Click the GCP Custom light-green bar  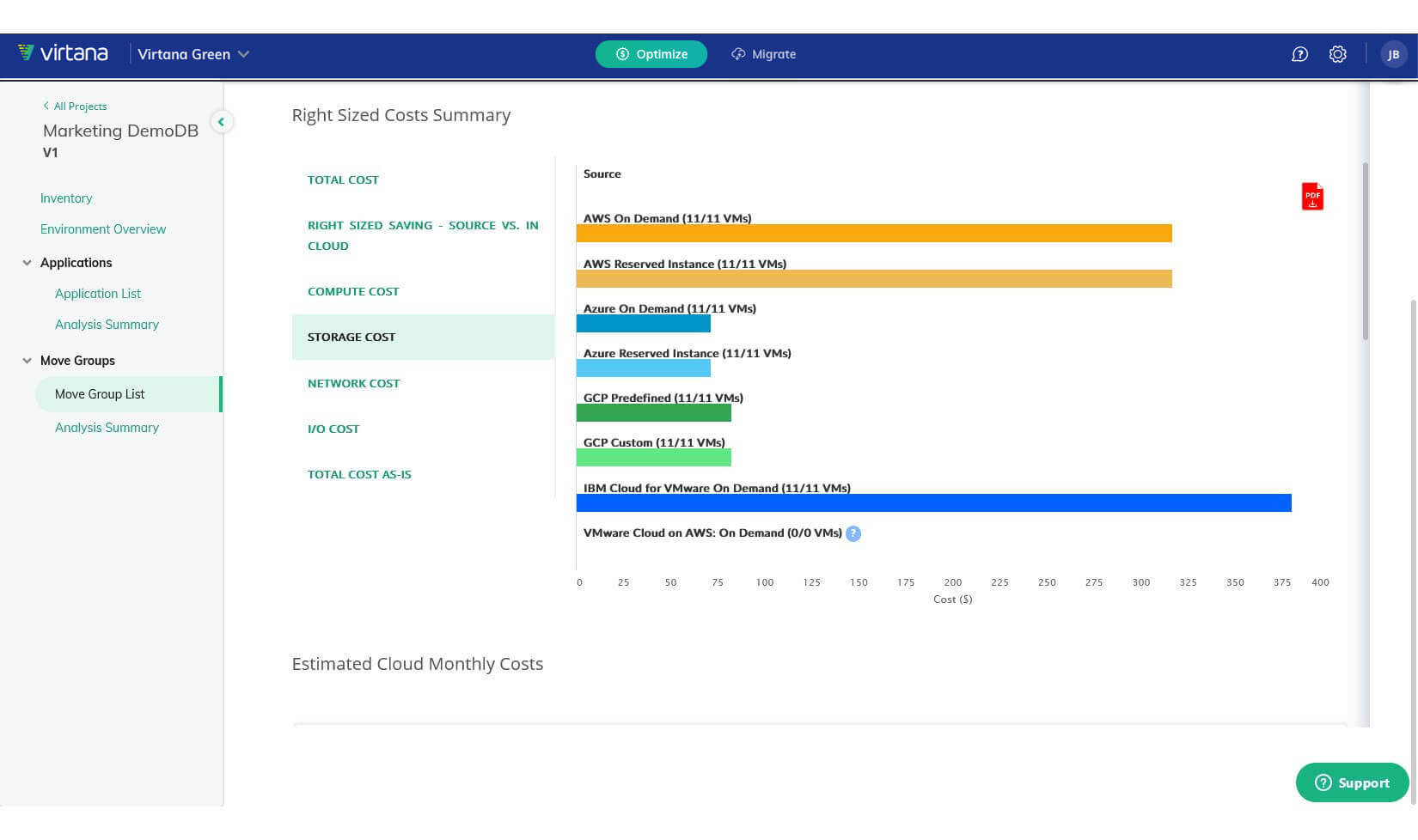(654, 458)
